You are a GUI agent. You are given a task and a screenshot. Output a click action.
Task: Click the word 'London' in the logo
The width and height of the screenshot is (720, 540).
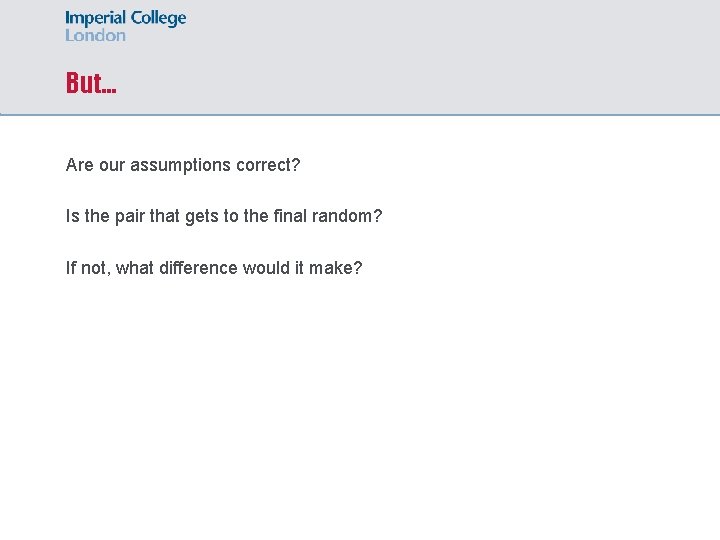pyautogui.click(x=95, y=36)
